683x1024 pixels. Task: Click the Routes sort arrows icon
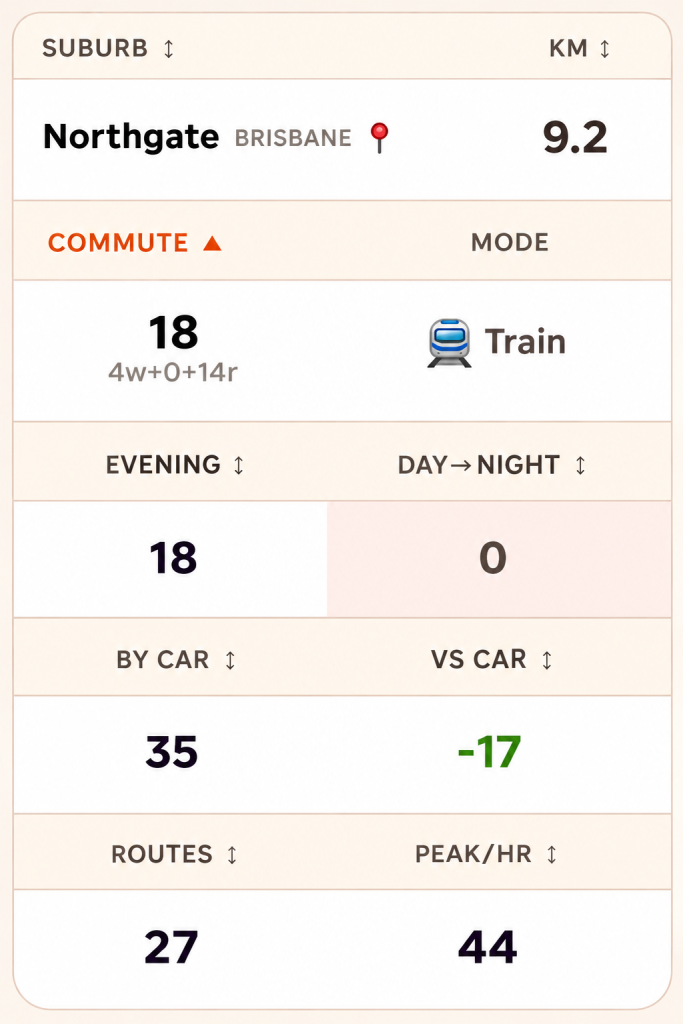[232, 854]
